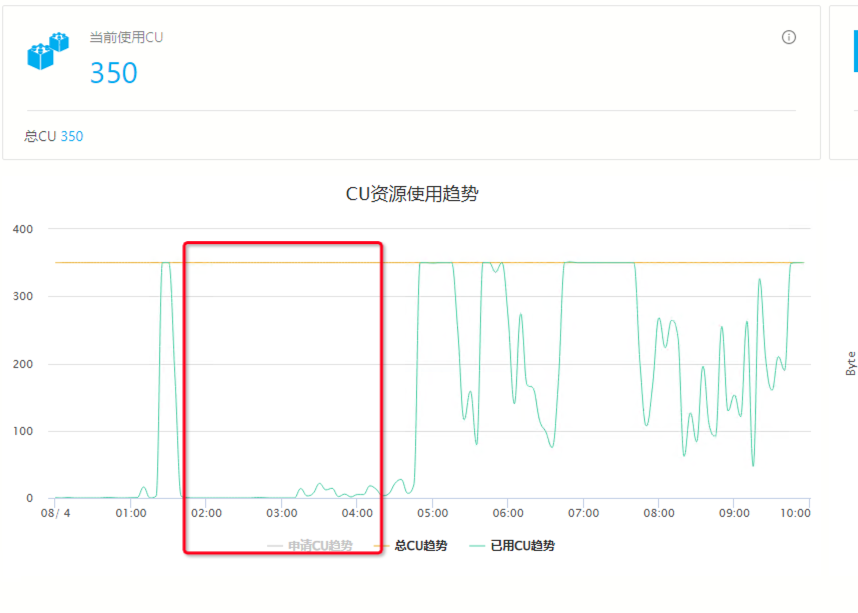Click the 01:00 x-axis label
This screenshot has height=613, width=858.
tap(131, 513)
